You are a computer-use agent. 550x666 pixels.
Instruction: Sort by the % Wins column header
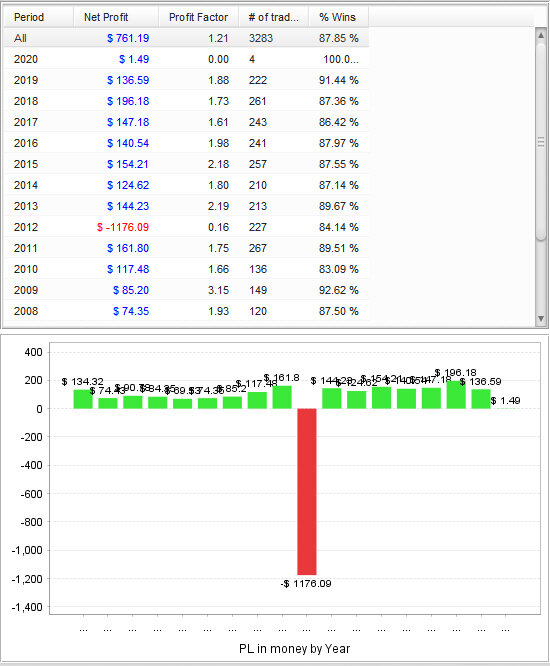(x=338, y=17)
